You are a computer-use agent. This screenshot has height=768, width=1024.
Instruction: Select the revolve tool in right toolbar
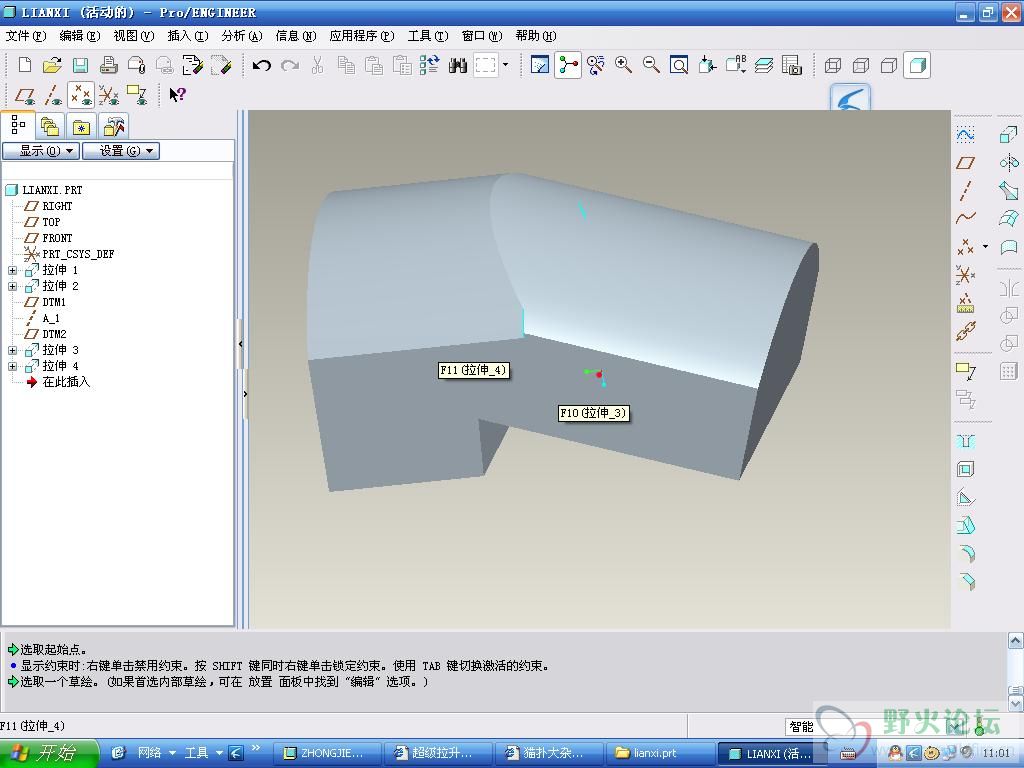coord(1008,163)
